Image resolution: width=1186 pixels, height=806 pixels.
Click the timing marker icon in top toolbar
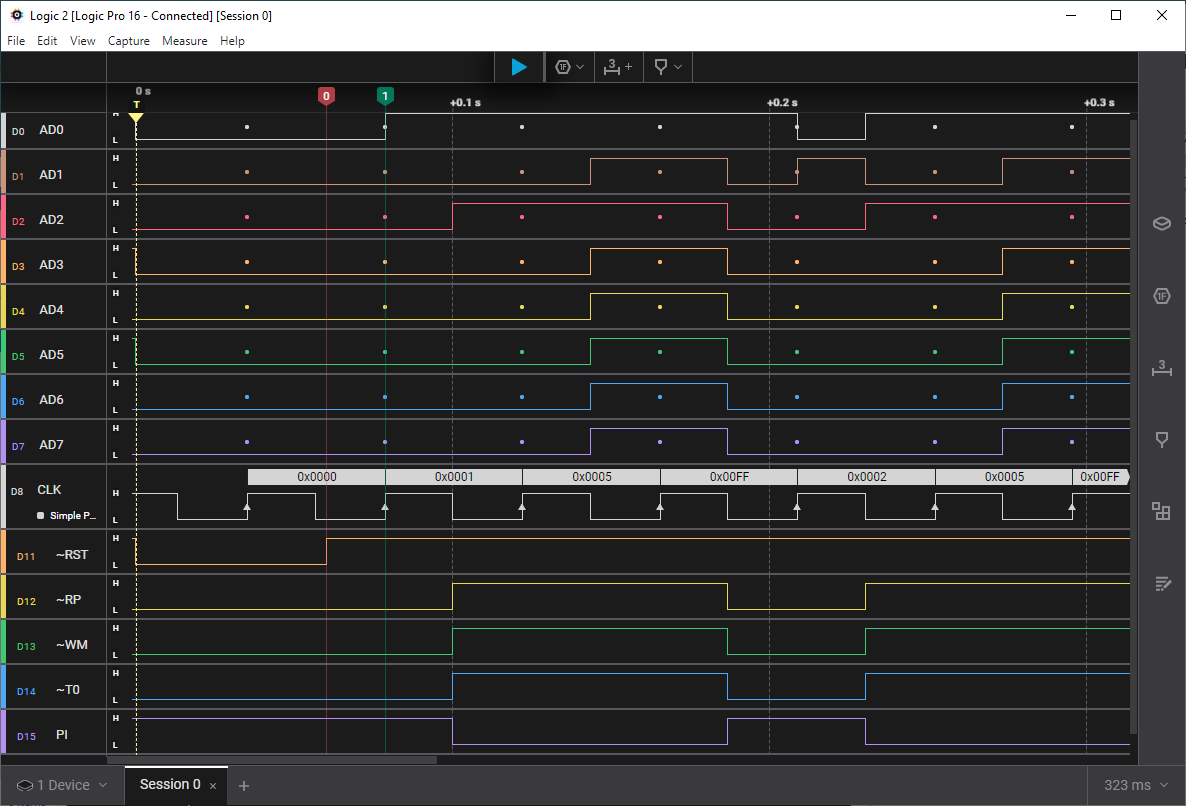(660, 67)
